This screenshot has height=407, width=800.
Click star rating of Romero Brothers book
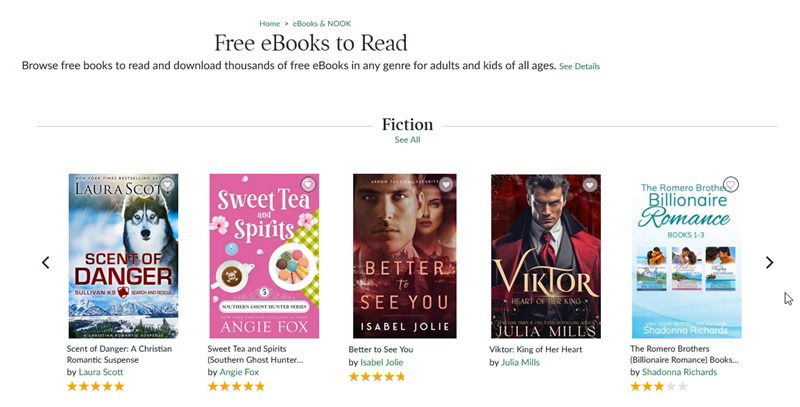[659, 386]
